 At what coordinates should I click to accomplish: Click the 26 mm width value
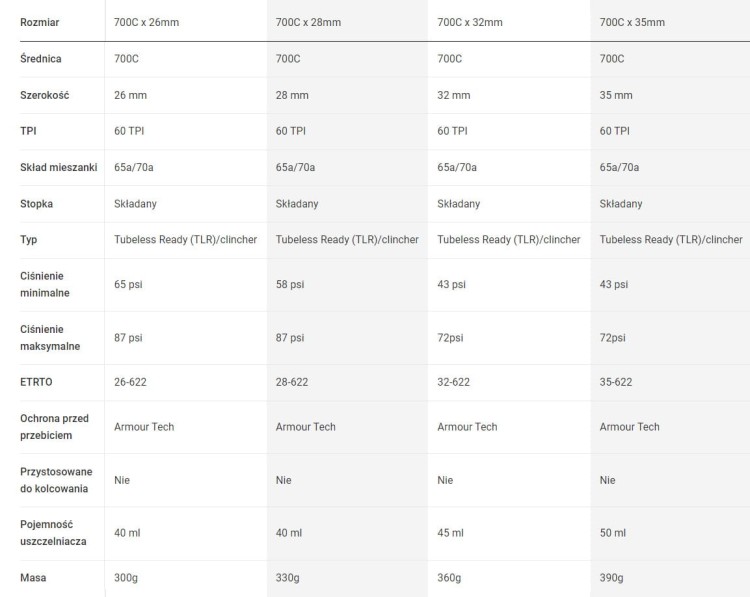pyautogui.click(x=130, y=95)
